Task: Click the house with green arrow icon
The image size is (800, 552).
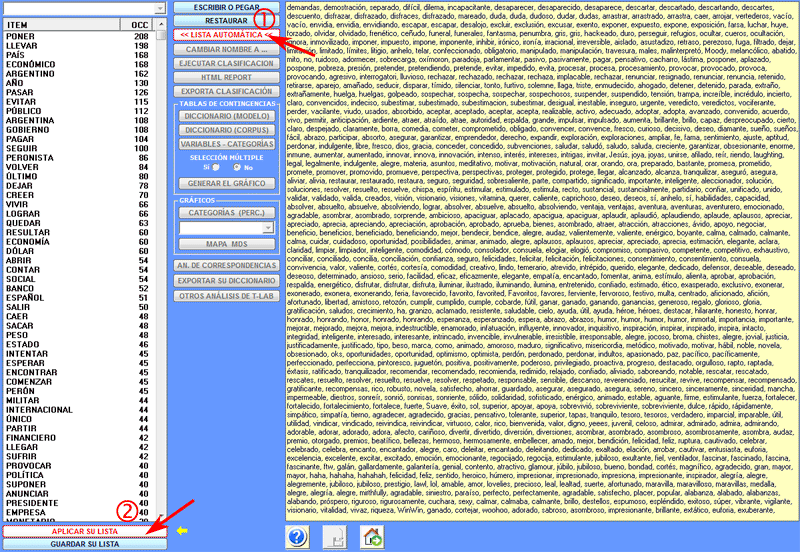Action: [371, 537]
